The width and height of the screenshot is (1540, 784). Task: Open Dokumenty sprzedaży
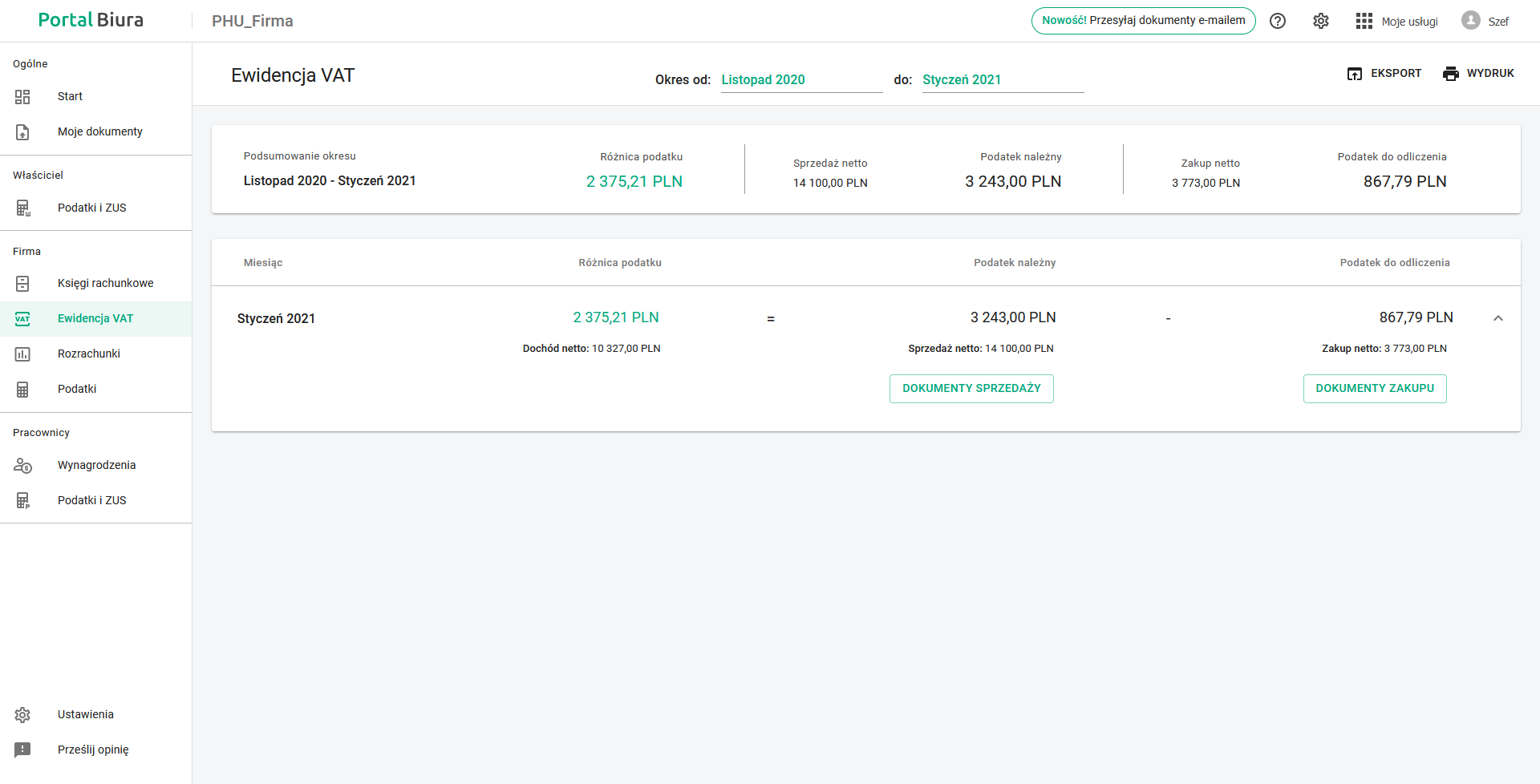[971, 389]
